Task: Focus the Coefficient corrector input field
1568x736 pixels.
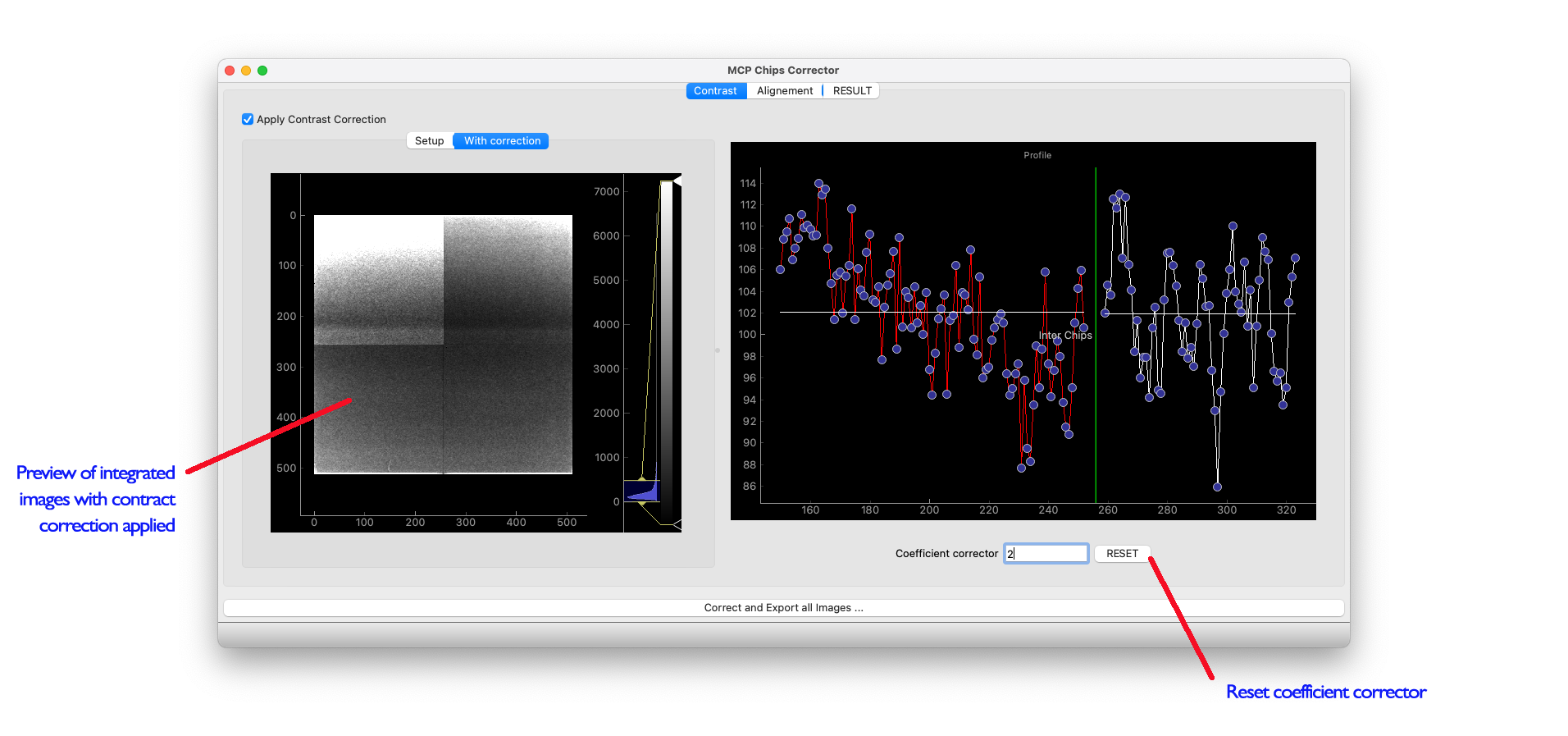Action: [x=1046, y=554]
